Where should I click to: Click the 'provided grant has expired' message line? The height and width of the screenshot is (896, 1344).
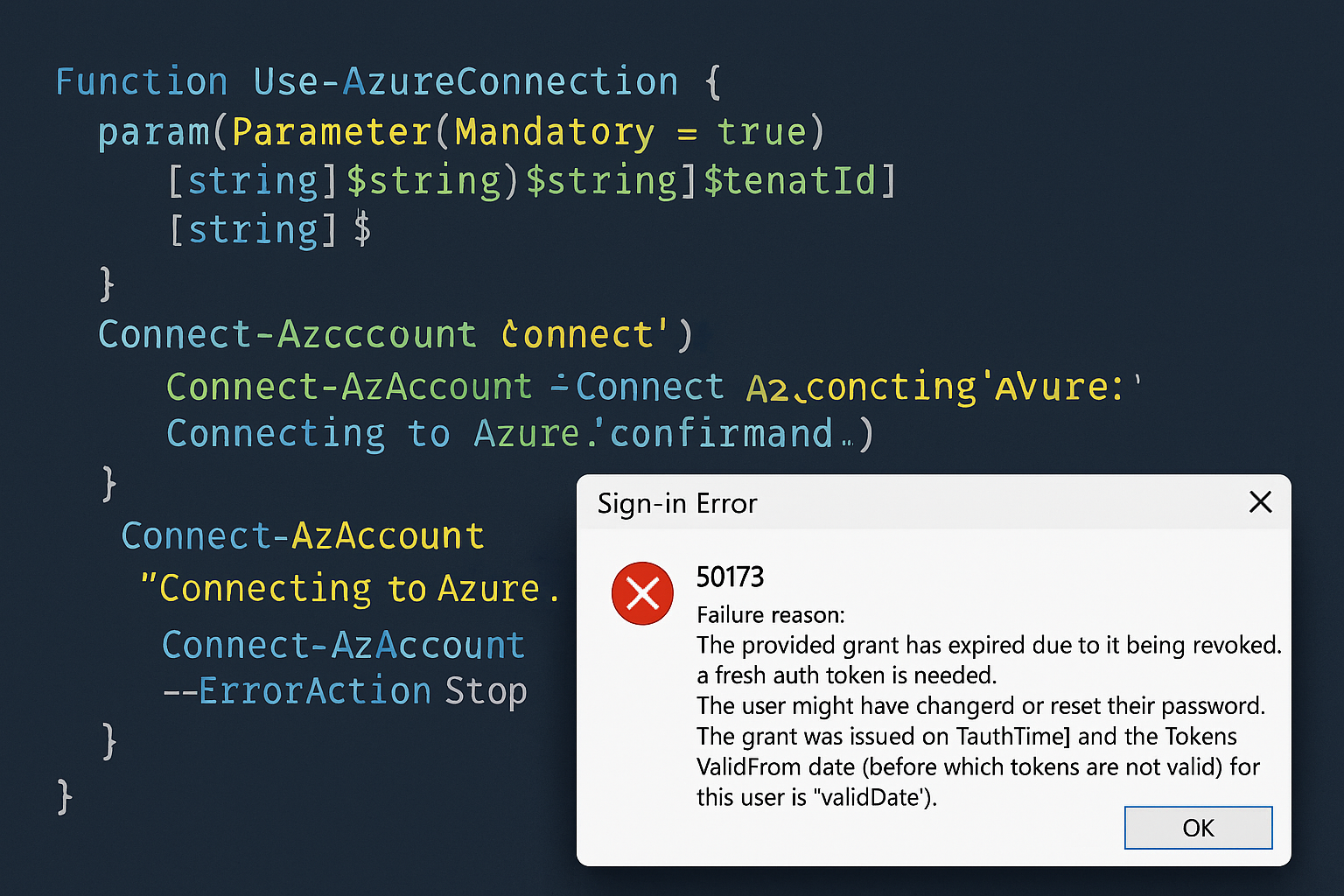coord(988,646)
